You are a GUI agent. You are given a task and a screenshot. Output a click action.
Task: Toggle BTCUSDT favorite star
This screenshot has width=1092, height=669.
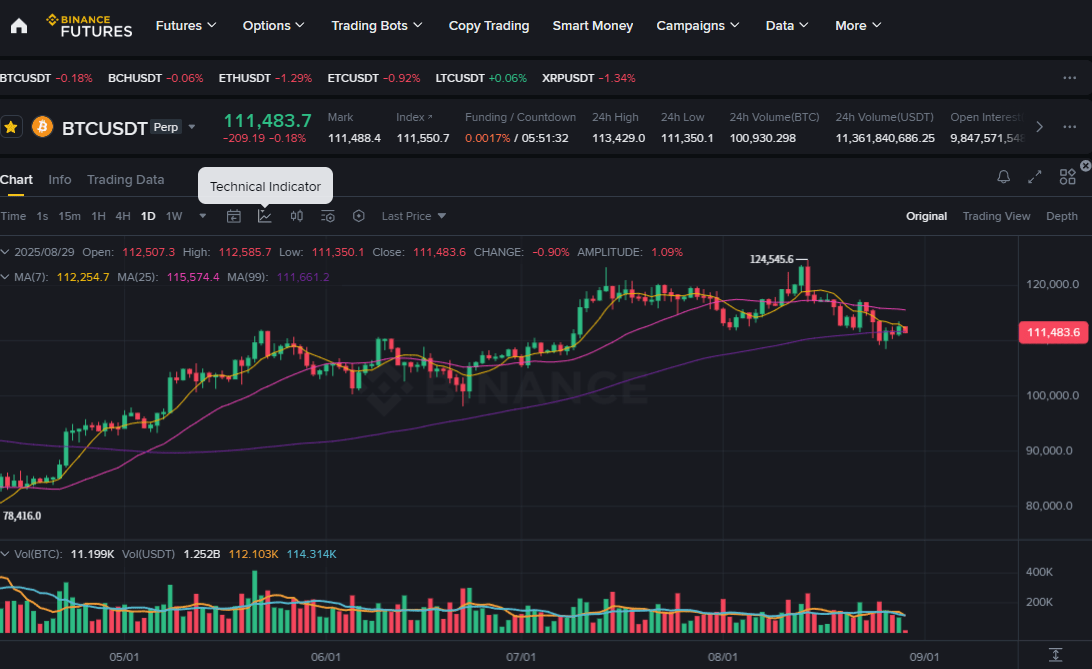coord(11,127)
